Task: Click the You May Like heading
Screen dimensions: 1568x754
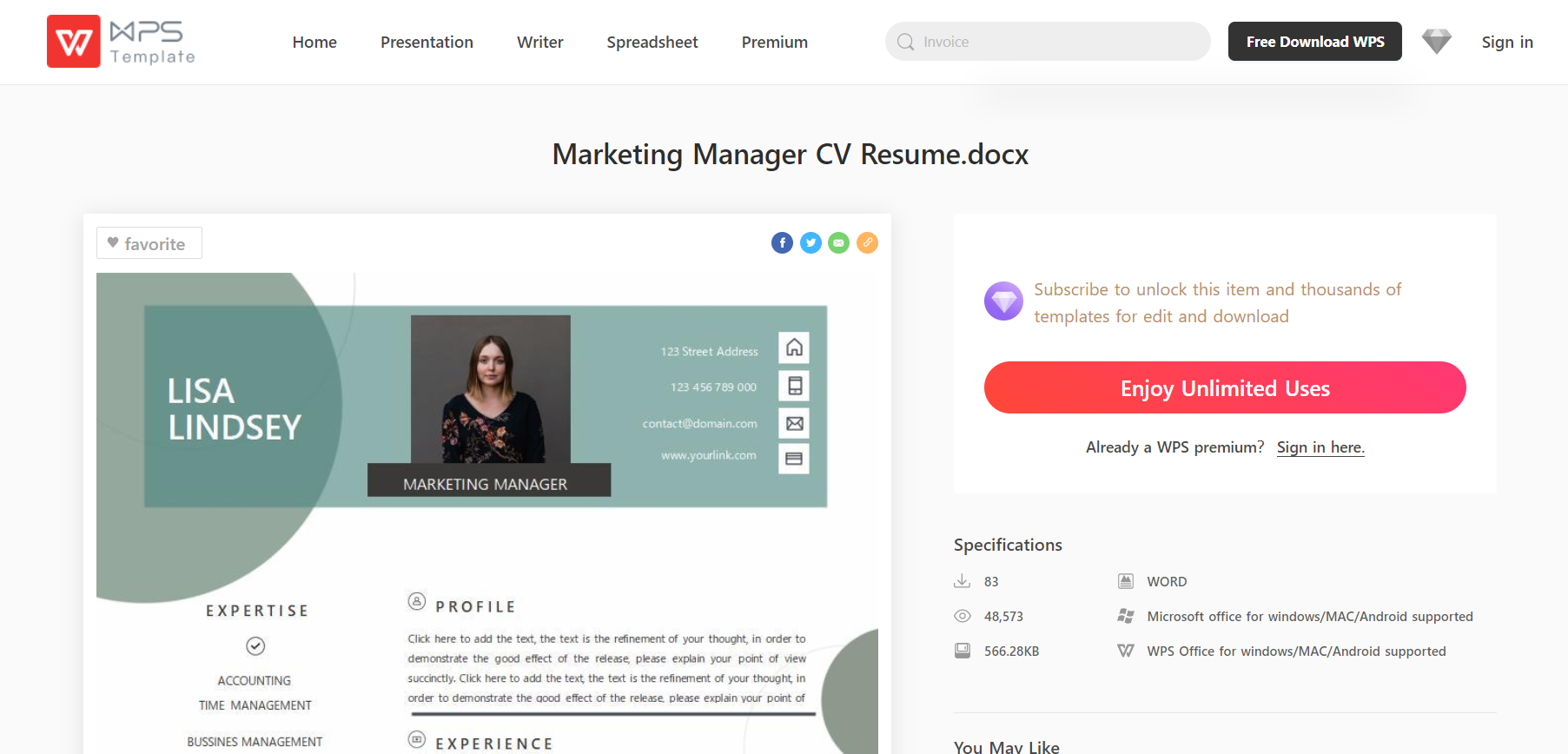Action: click(x=1007, y=746)
